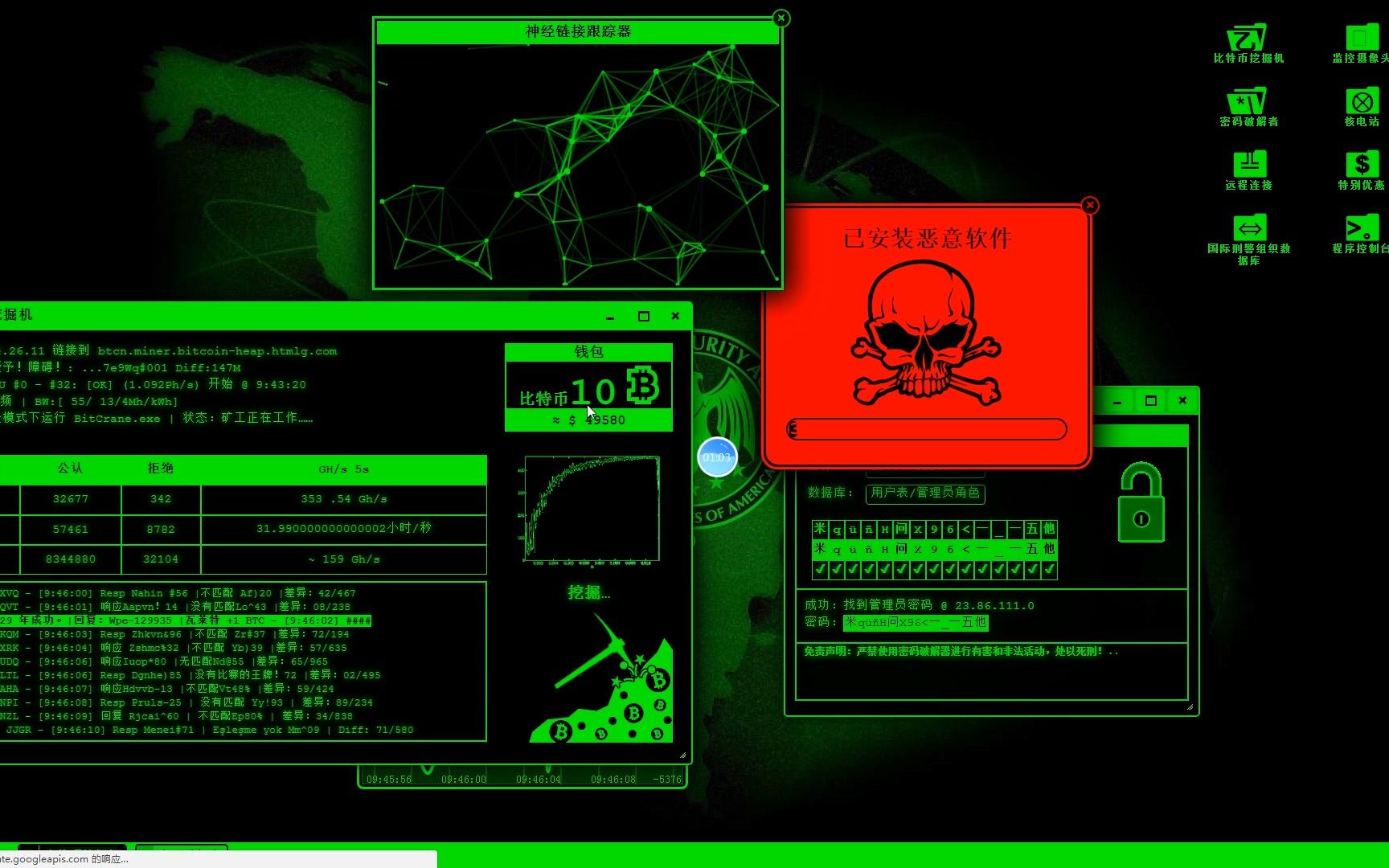Click the checkmark below the 问 column
This screenshot has width=1389, height=868.
[901, 569]
